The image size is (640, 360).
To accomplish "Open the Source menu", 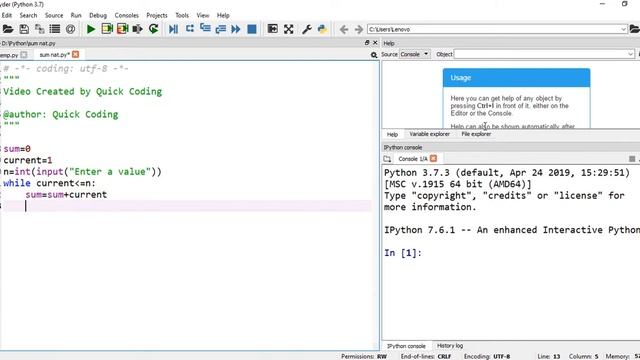I will click(x=54, y=15).
